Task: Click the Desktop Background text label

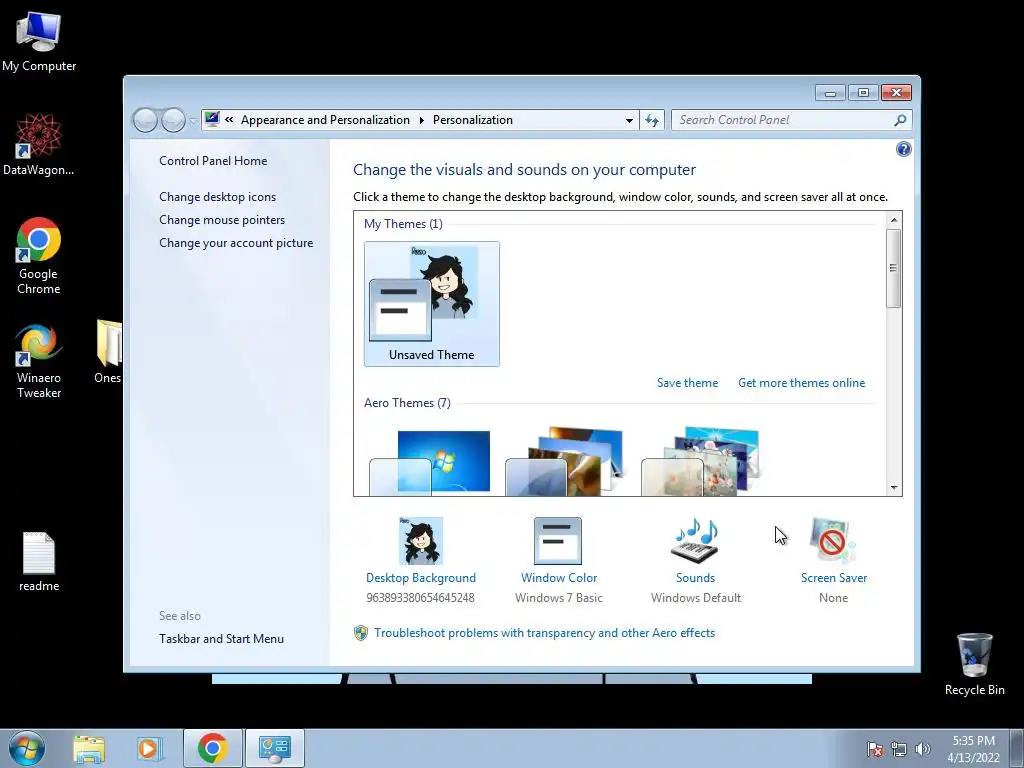Action: click(x=421, y=577)
